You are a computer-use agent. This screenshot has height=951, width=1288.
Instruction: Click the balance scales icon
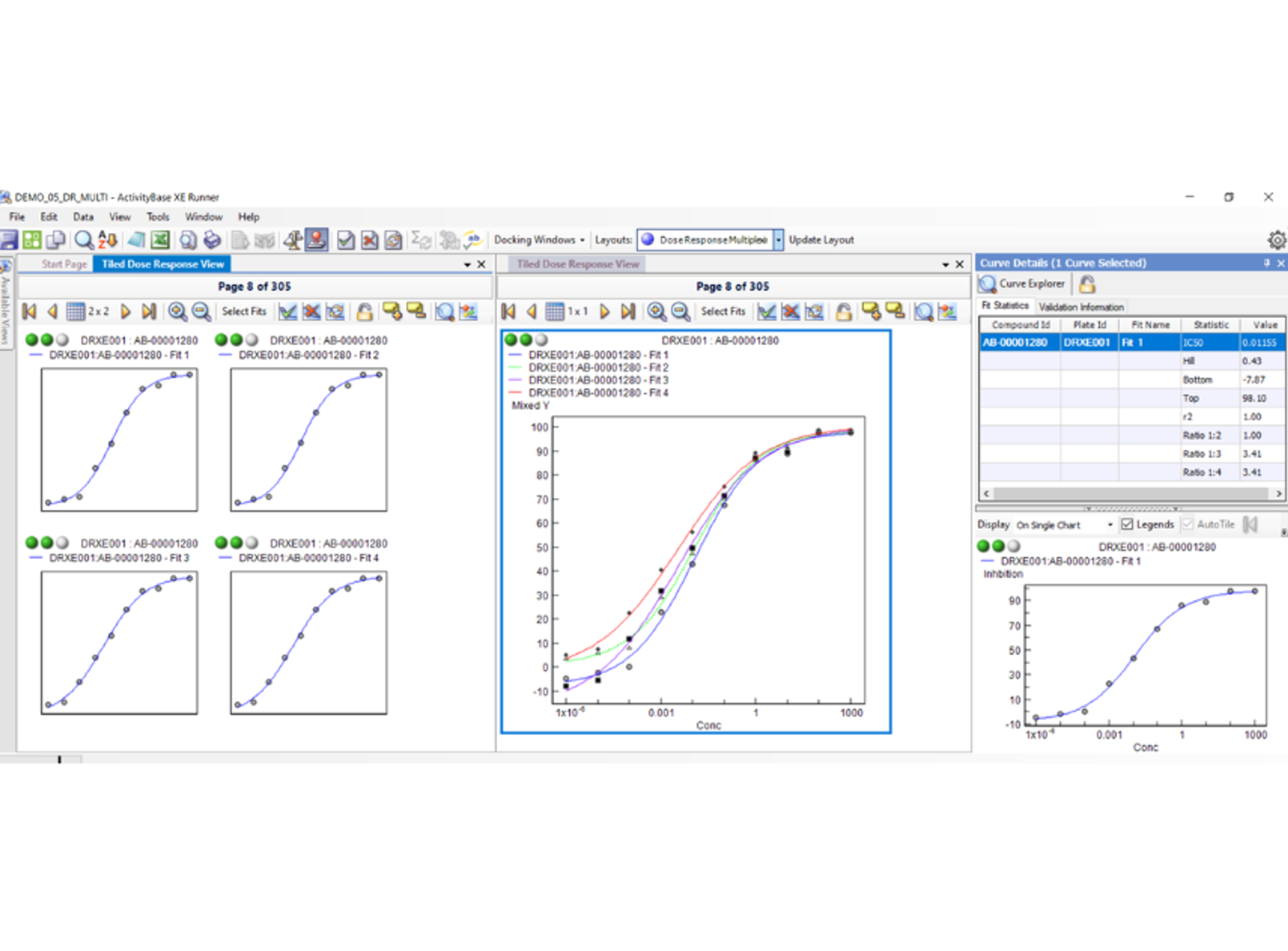point(292,240)
